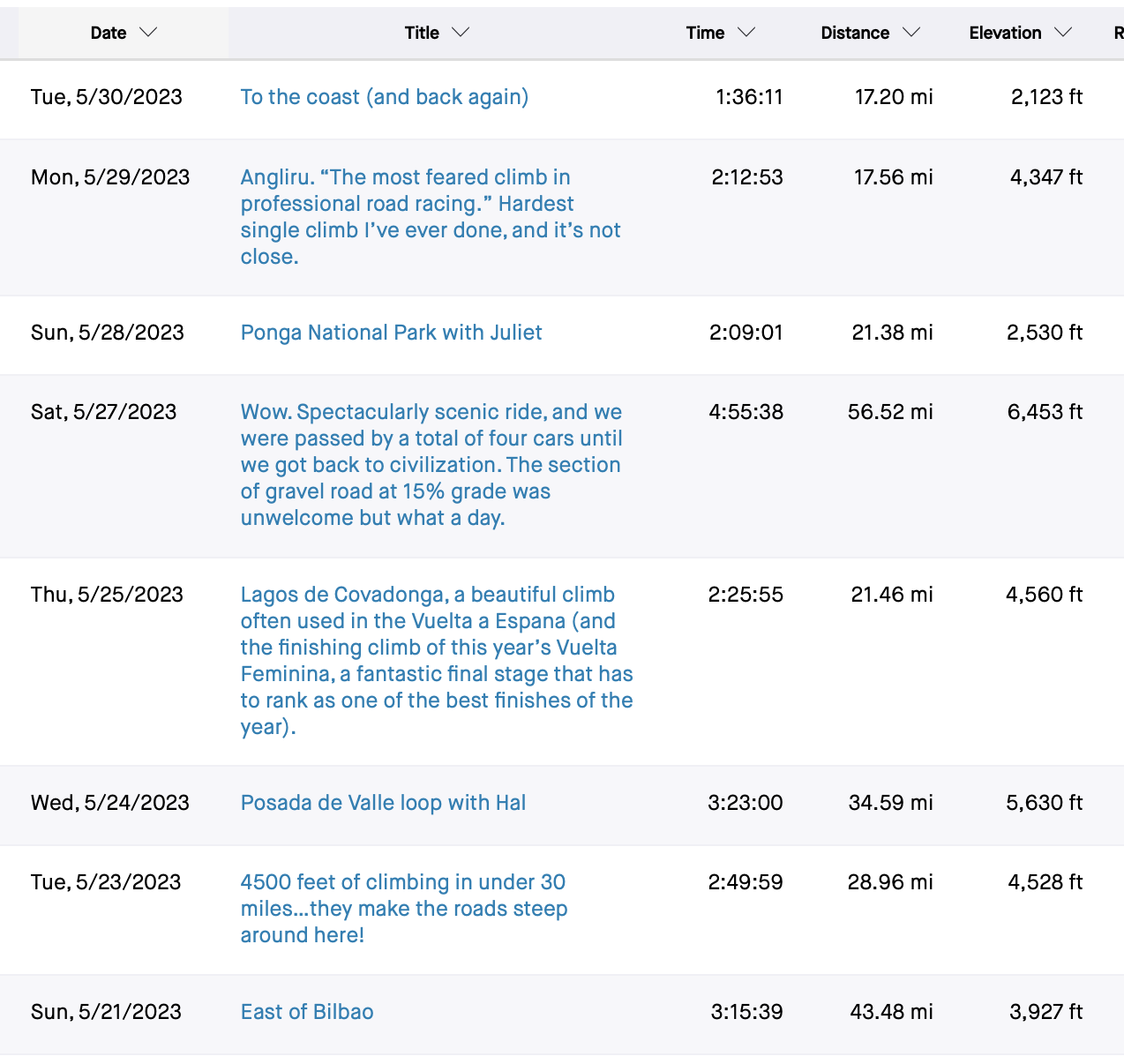Click the Elevation column sort chevron
1124x1064 pixels.
click(x=1063, y=33)
